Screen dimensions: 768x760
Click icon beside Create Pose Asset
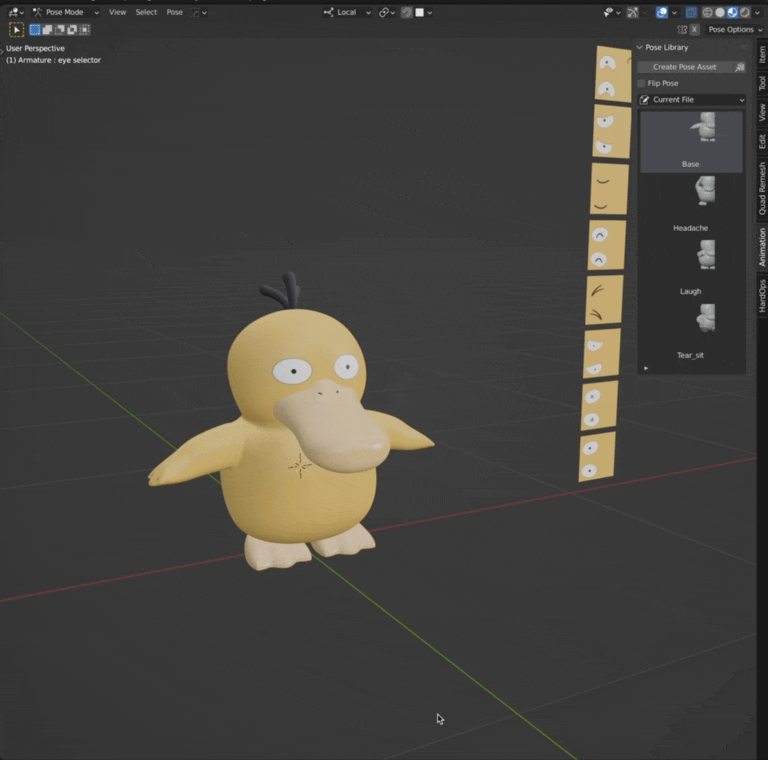pos(740,67)
